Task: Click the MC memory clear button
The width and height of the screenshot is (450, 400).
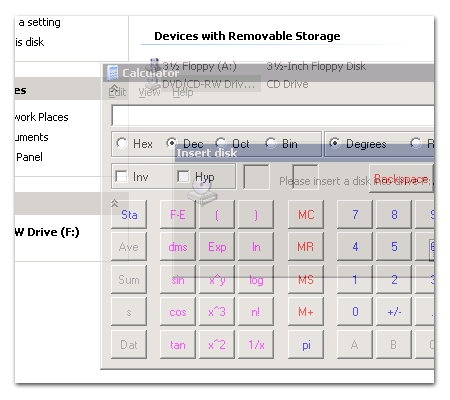Action: tap(306, 214)
